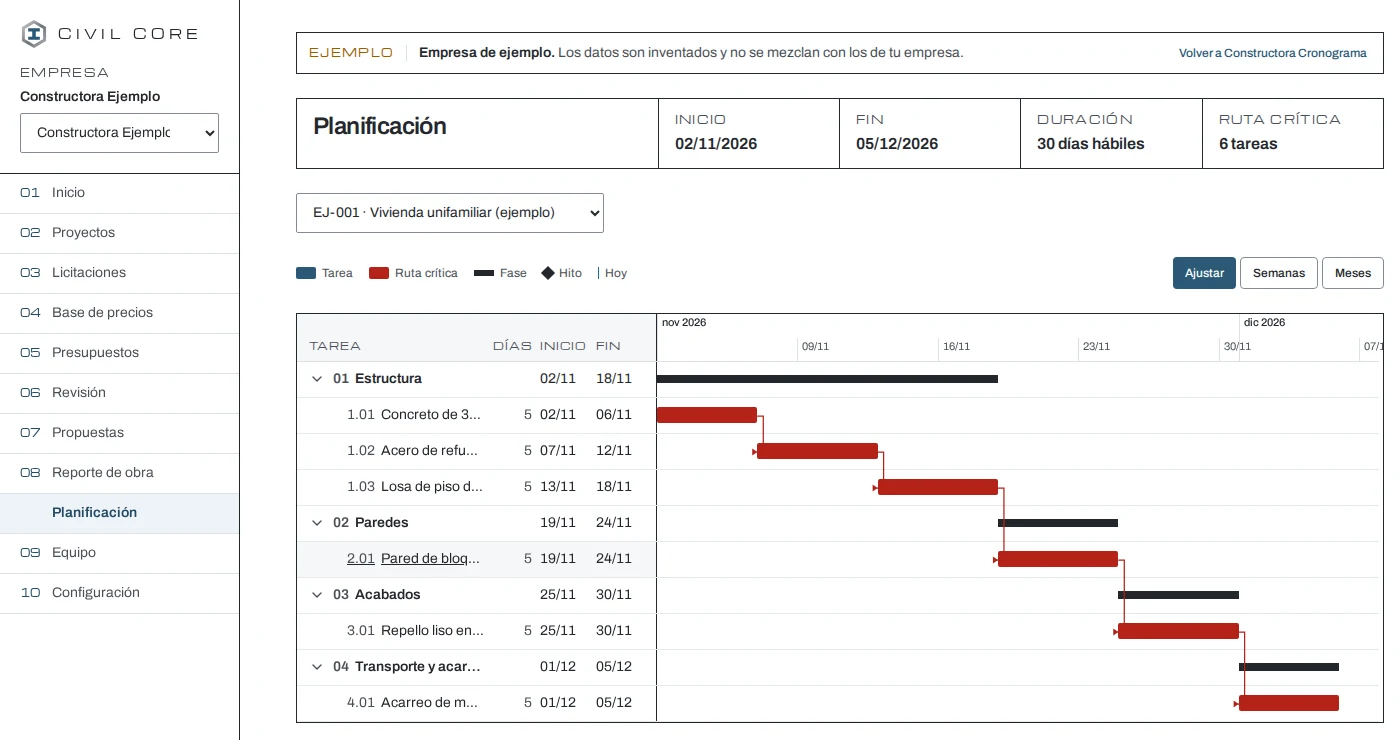This screenshot has height=740, width=1400.
Task: Follow Volver a Constructora Cronograma link
Action: 1272,53
